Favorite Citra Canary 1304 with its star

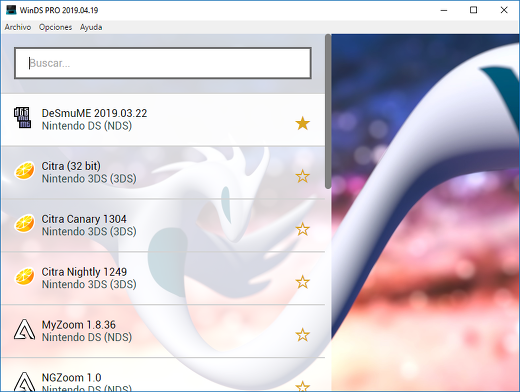tap(302, 229)
